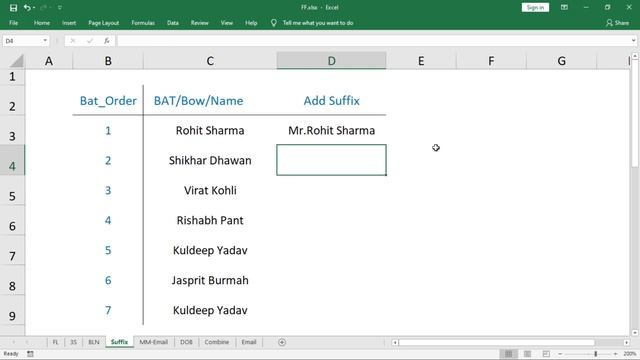The width and height of the screenshot is (640, 360).
Task: Open the Review ribbon tab
Action: pyautogui.click(x=200, y=23)
